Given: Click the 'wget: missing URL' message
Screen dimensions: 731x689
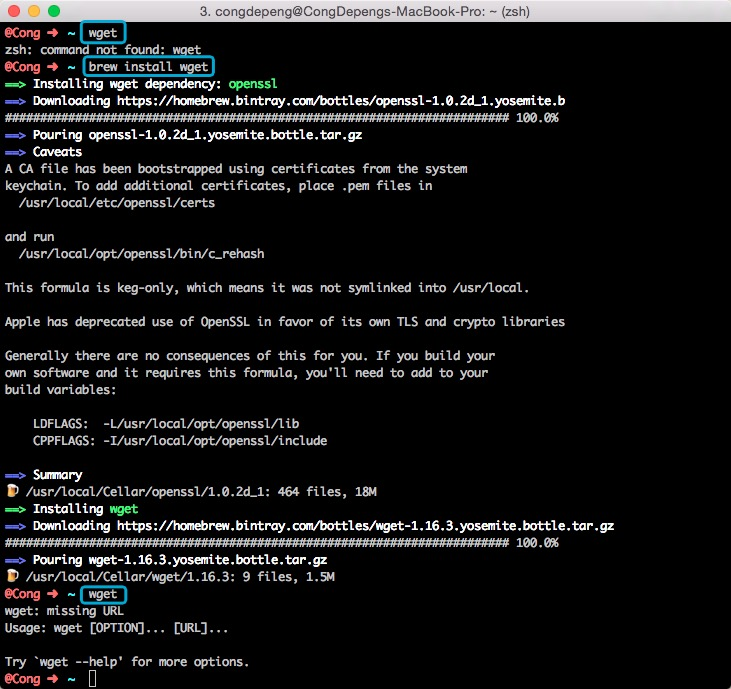Looking at the screenshot, I should click(x=64, y=611).
